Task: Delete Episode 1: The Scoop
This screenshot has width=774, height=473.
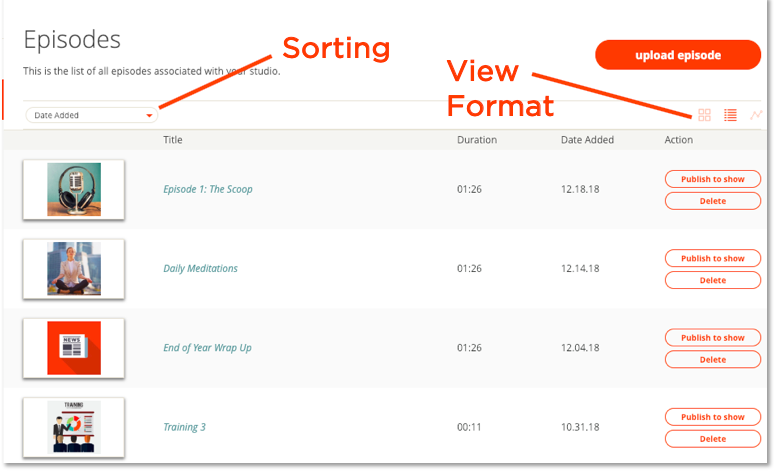Action: 712,201
